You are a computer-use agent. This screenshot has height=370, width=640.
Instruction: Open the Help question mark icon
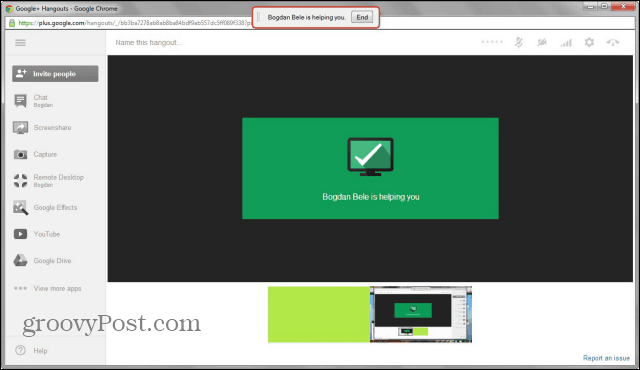[x=20, y=350]
